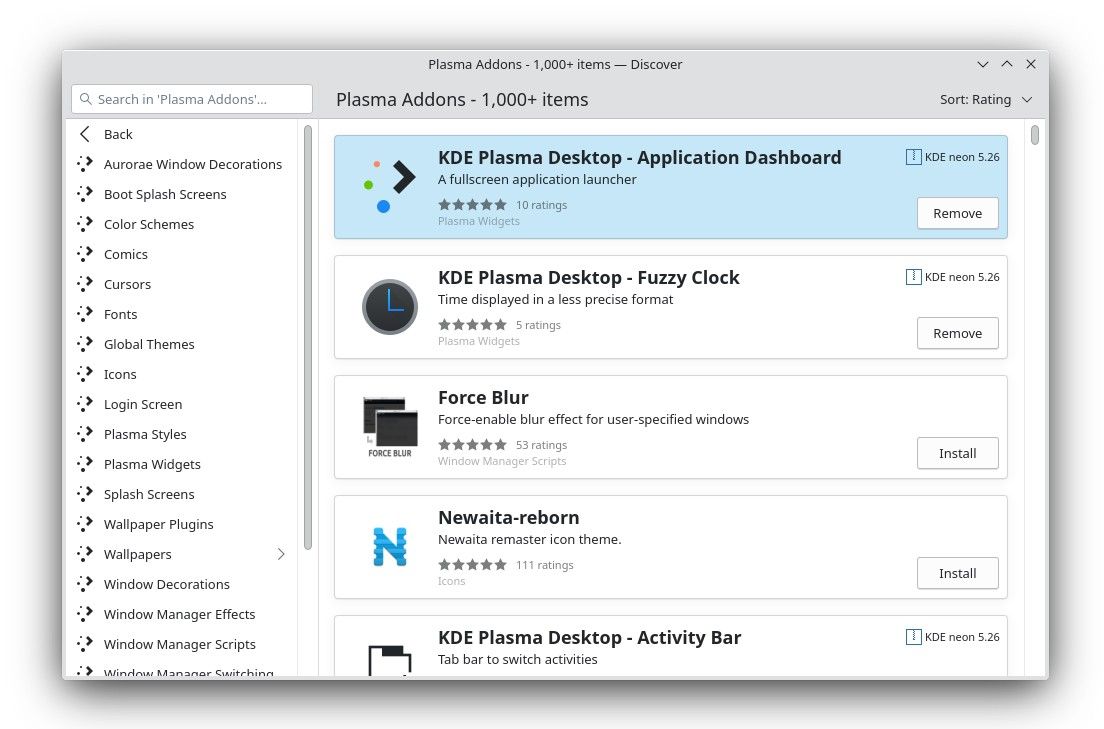This screenshot has width=1104, height=729.
Task: Click the icon beside Color Schemes
Action: [85, 224]
